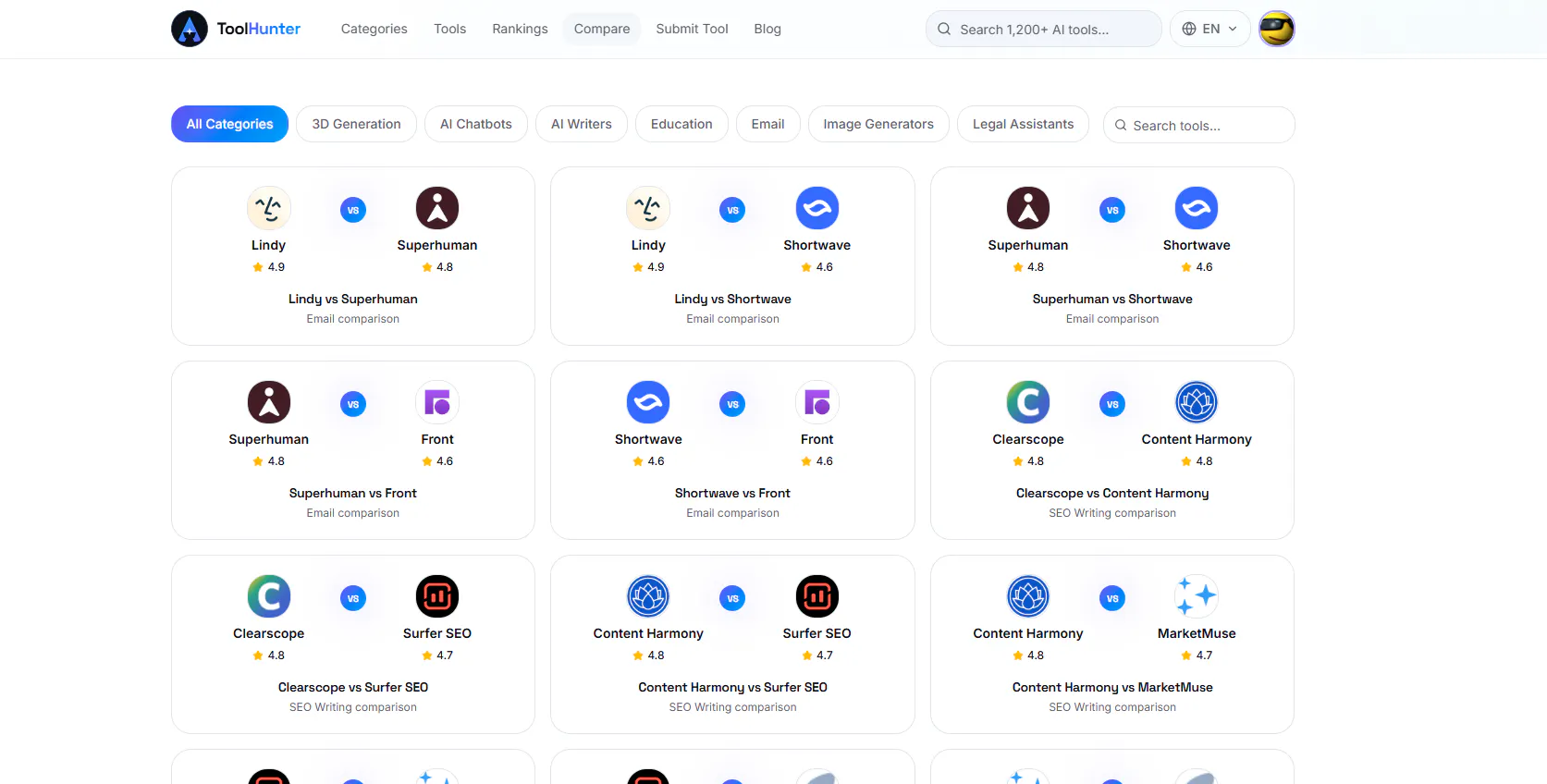The width and height of the screenshot is (1547, 784).
Task: Click 'SEO Writing comparison' under Clearscope vs Surfer SEO
Action: [353, 707]
